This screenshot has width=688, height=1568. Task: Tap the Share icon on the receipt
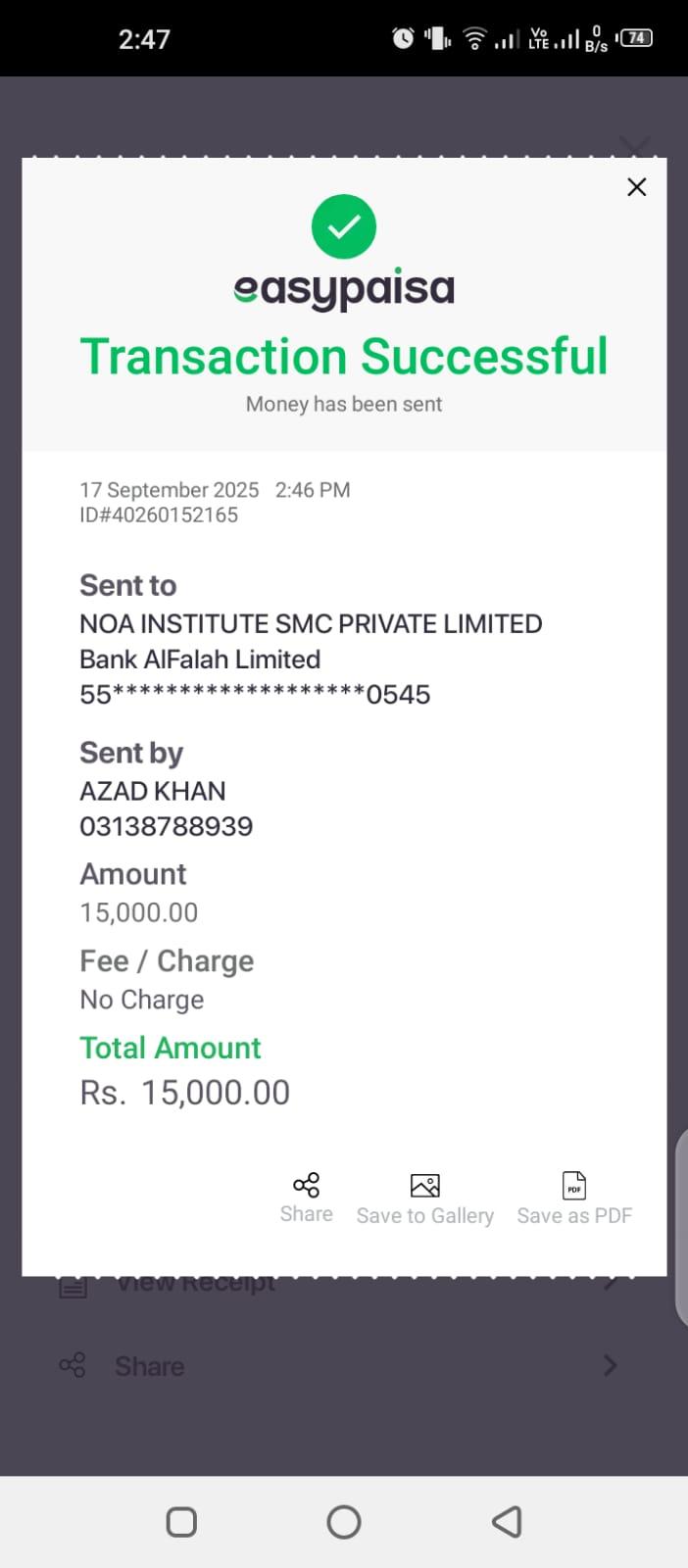(x=306, y=1185)
